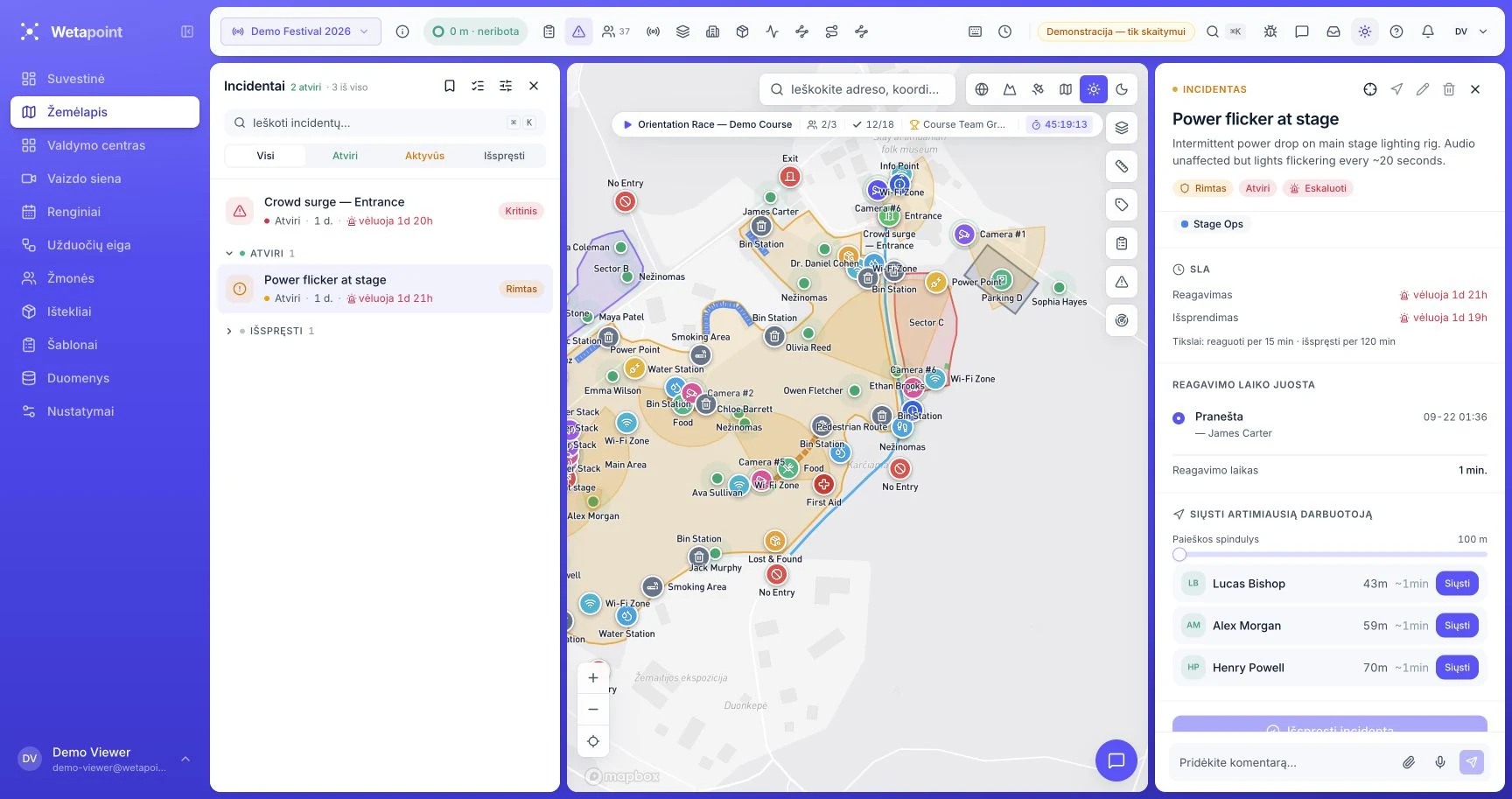Open the Crowd surge — Entrance incident
The image size is (1512, 799).
pyautogui.click(x=385, y=211)
